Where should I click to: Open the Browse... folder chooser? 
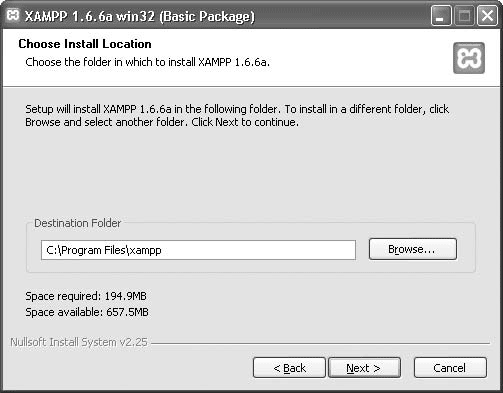pos(413,249)
